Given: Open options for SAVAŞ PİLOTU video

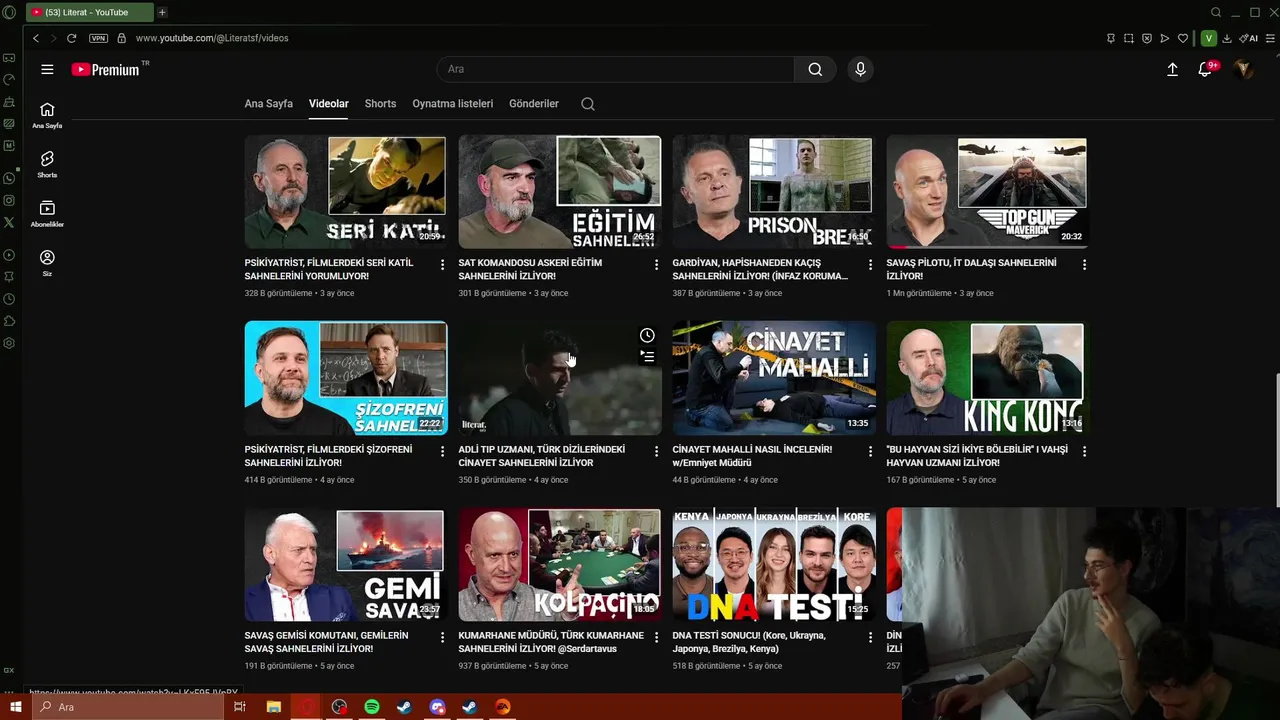Looking at the screenshot, I should [x=1084, y=264].
